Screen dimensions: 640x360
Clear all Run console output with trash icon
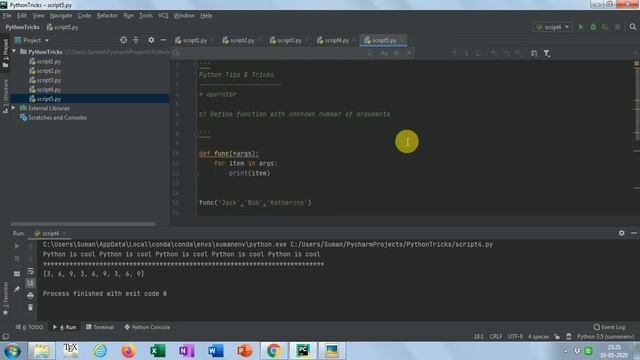click(31, 307)
